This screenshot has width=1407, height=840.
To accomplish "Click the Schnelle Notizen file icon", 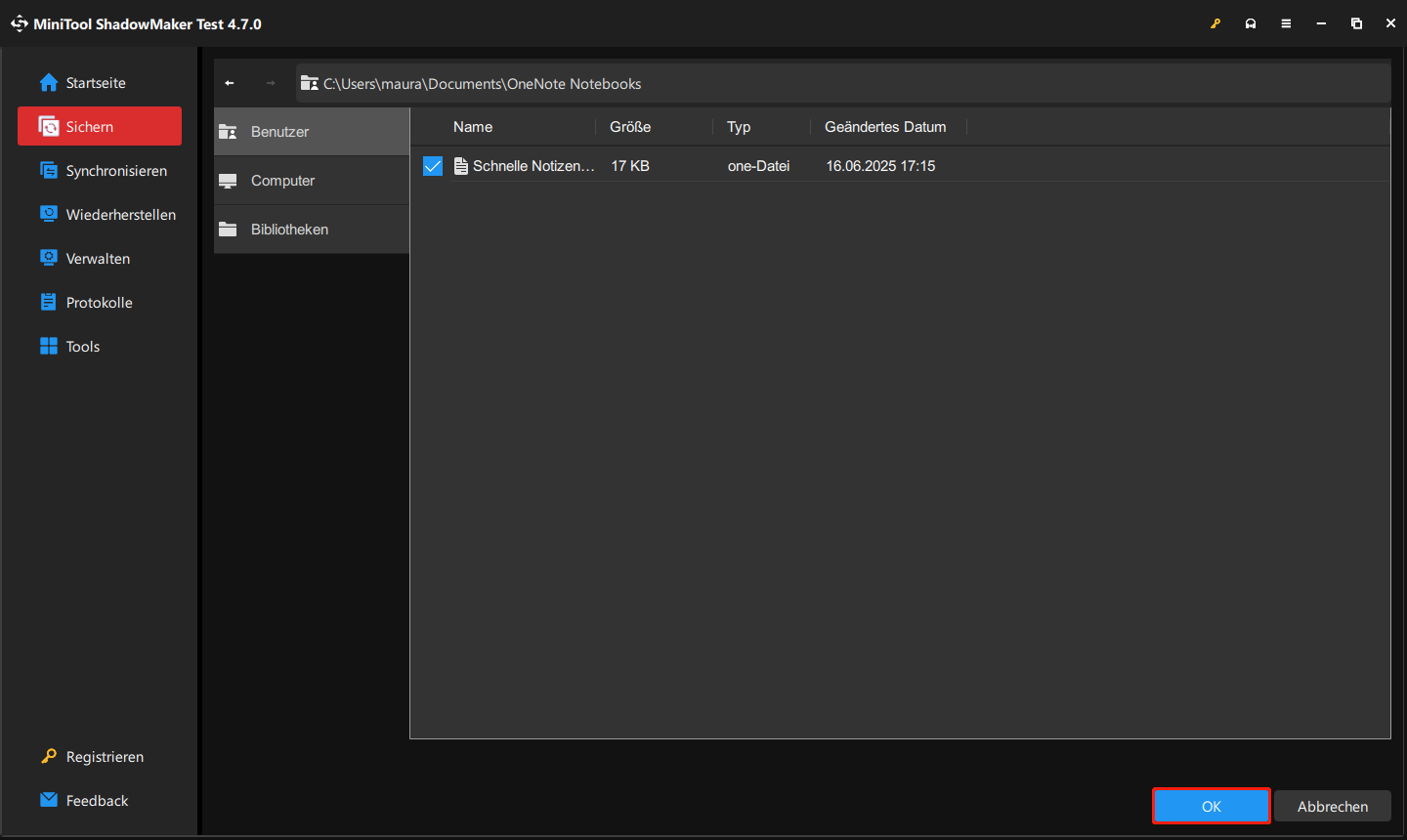I will click(x=460, y=166).
